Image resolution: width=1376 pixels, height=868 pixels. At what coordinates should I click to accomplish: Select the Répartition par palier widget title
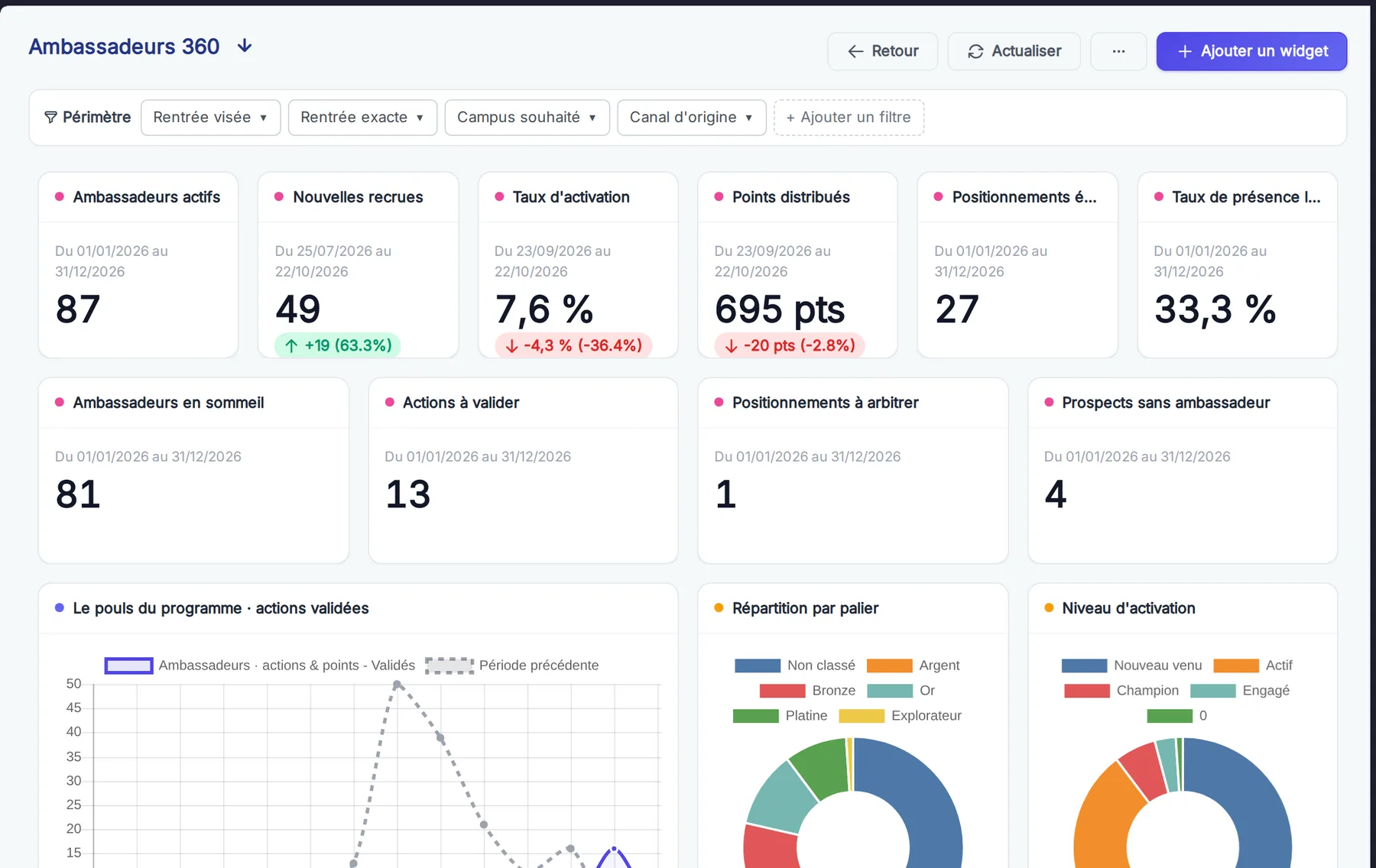(805, 608)
